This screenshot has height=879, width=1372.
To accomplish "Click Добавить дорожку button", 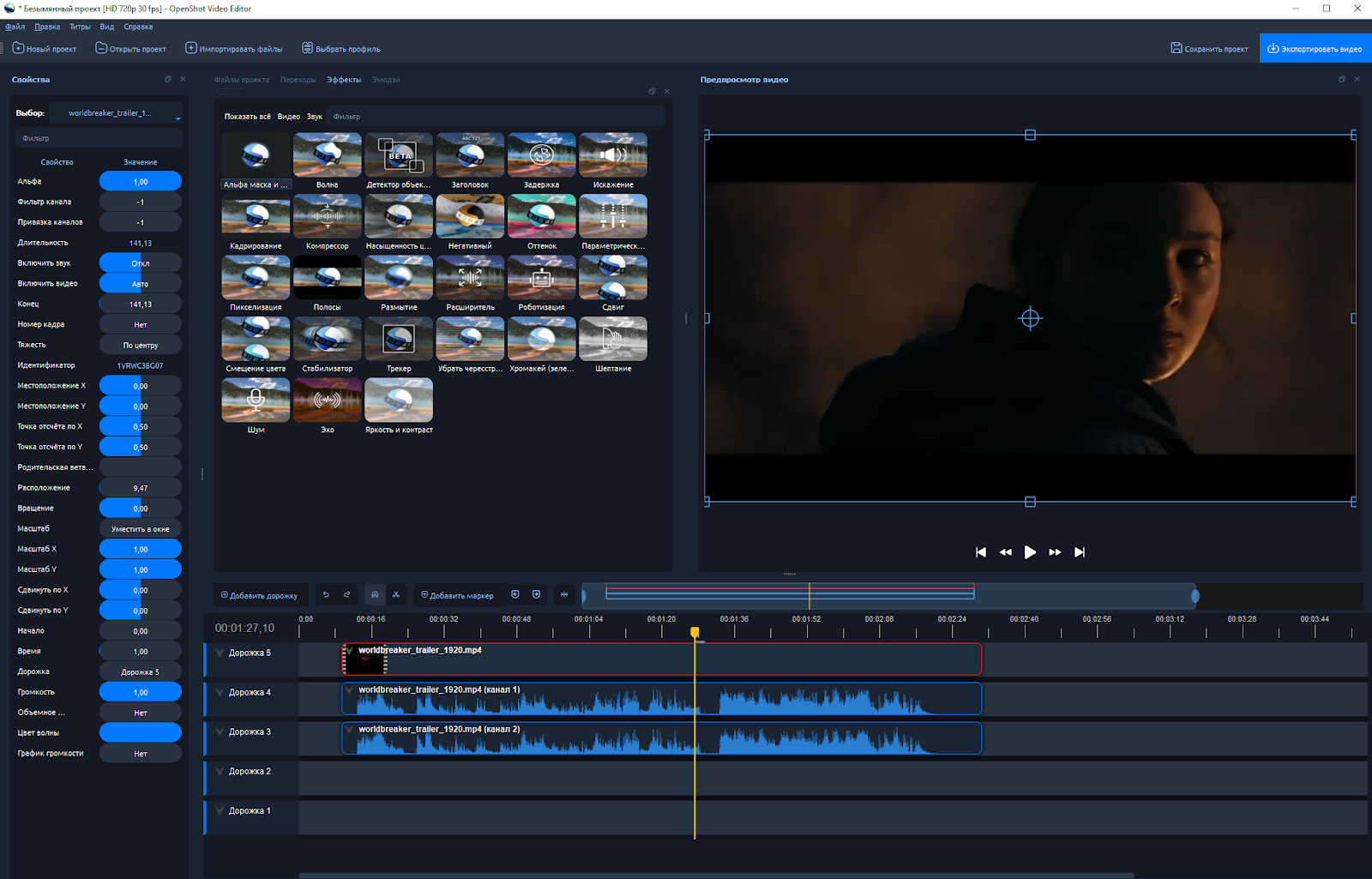I will click(260, 595).
